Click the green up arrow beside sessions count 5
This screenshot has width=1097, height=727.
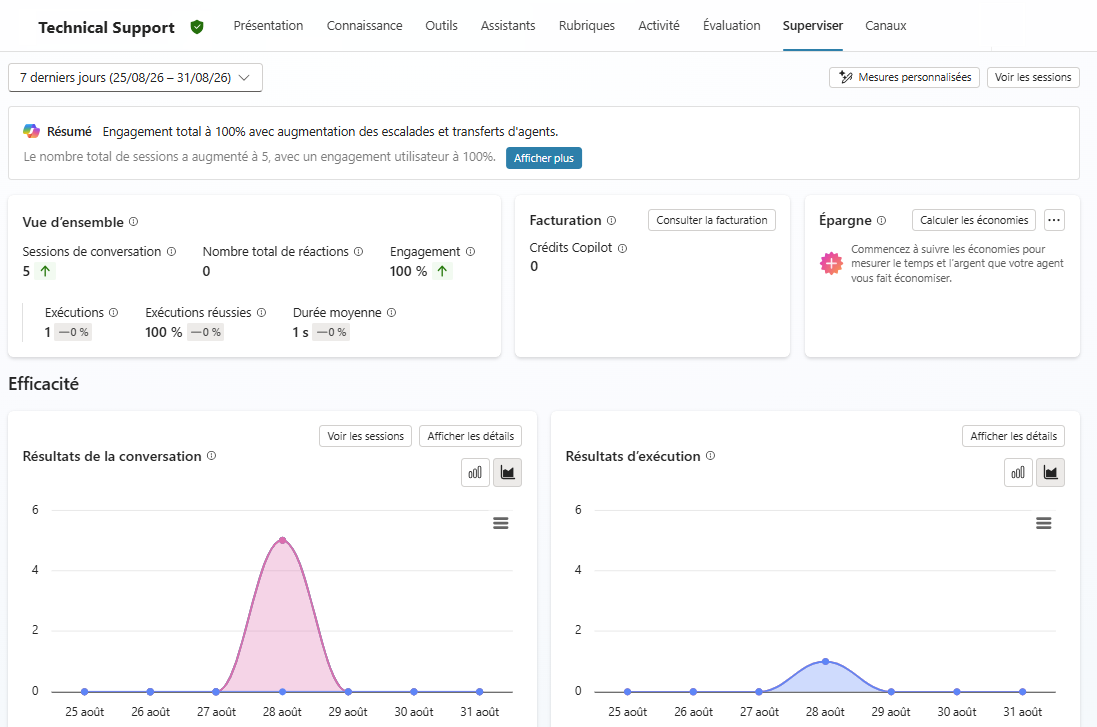click(x=45, y=271)
